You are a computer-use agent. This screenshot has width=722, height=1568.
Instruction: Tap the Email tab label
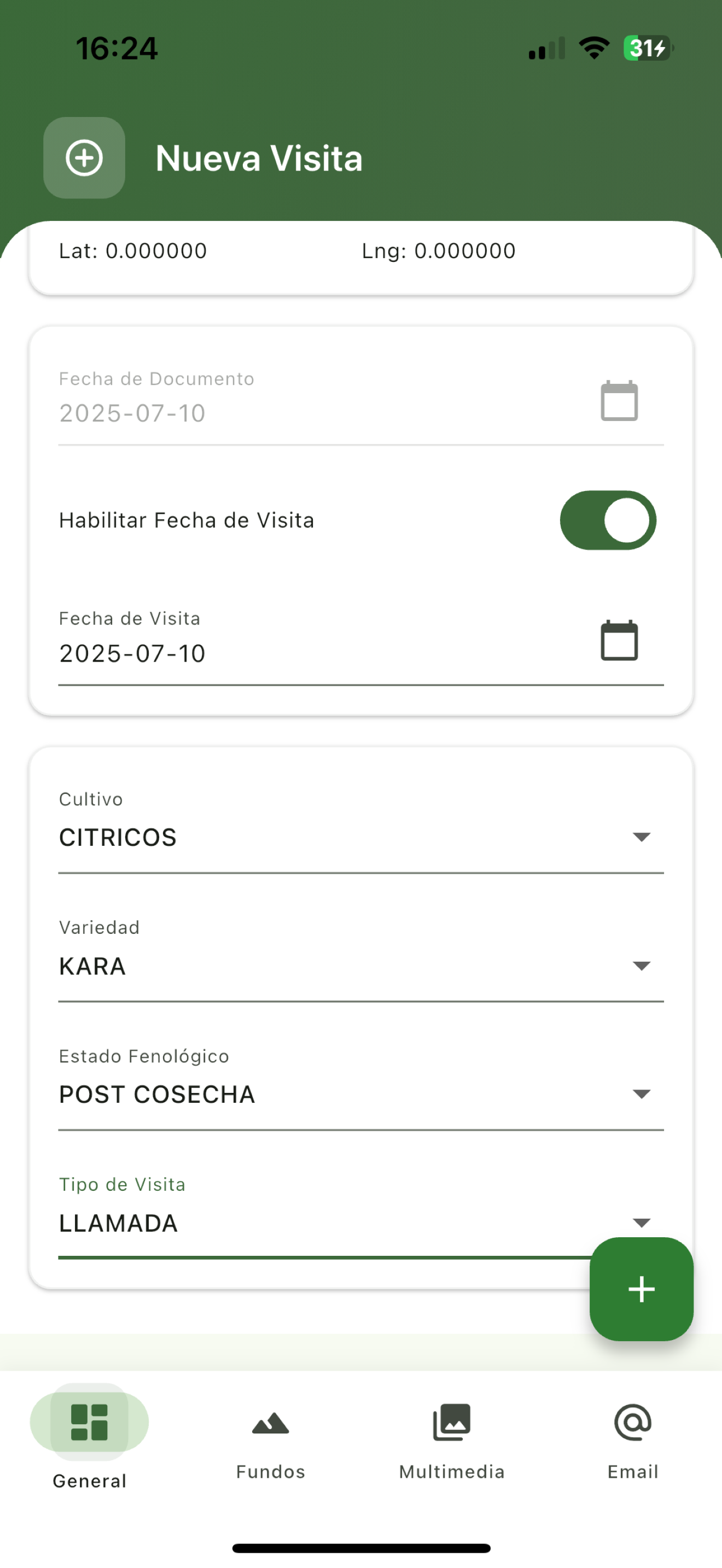tap(632, 1472)
